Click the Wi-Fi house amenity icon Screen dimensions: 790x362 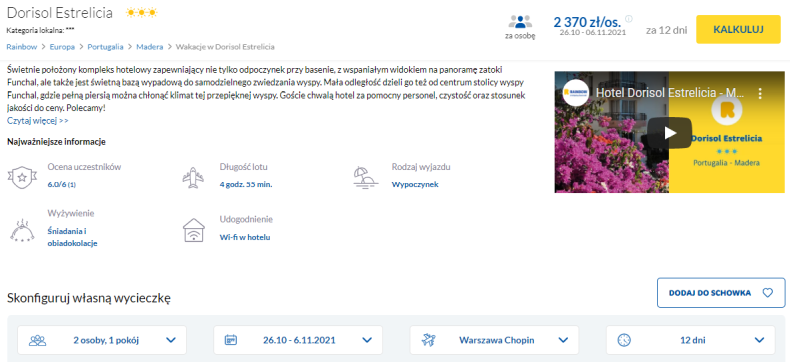point(194,230)
